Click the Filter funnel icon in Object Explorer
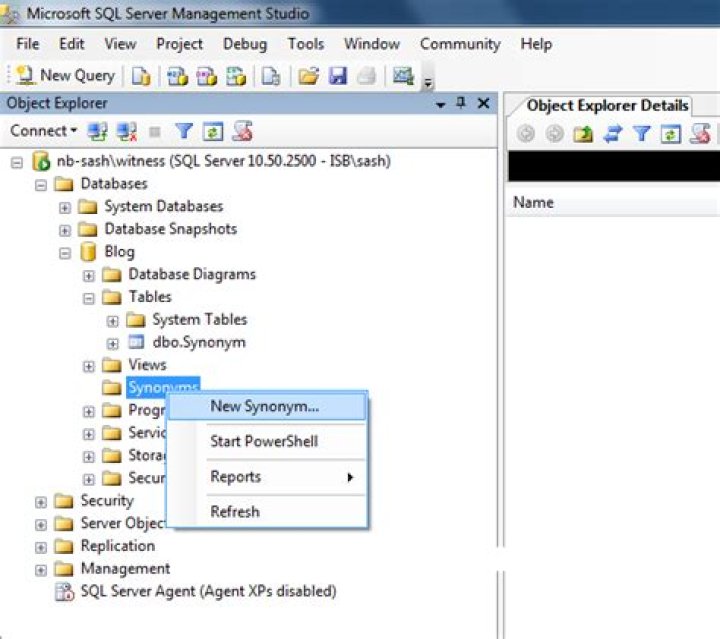The width and height of the screenshot is (720, 639). (184, 132)
